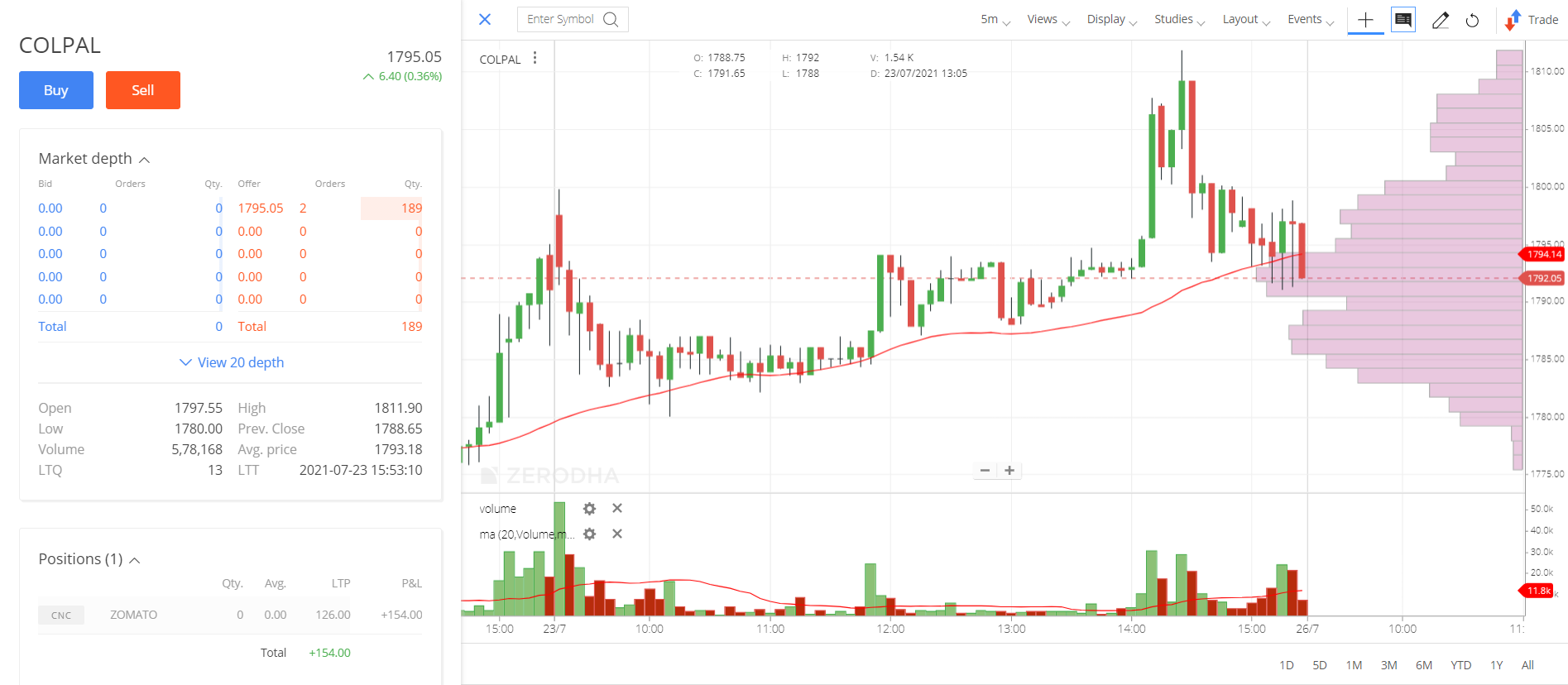Select the crosshair tool
This screenshot has height=685, width=1568.
coord(1365,19)
